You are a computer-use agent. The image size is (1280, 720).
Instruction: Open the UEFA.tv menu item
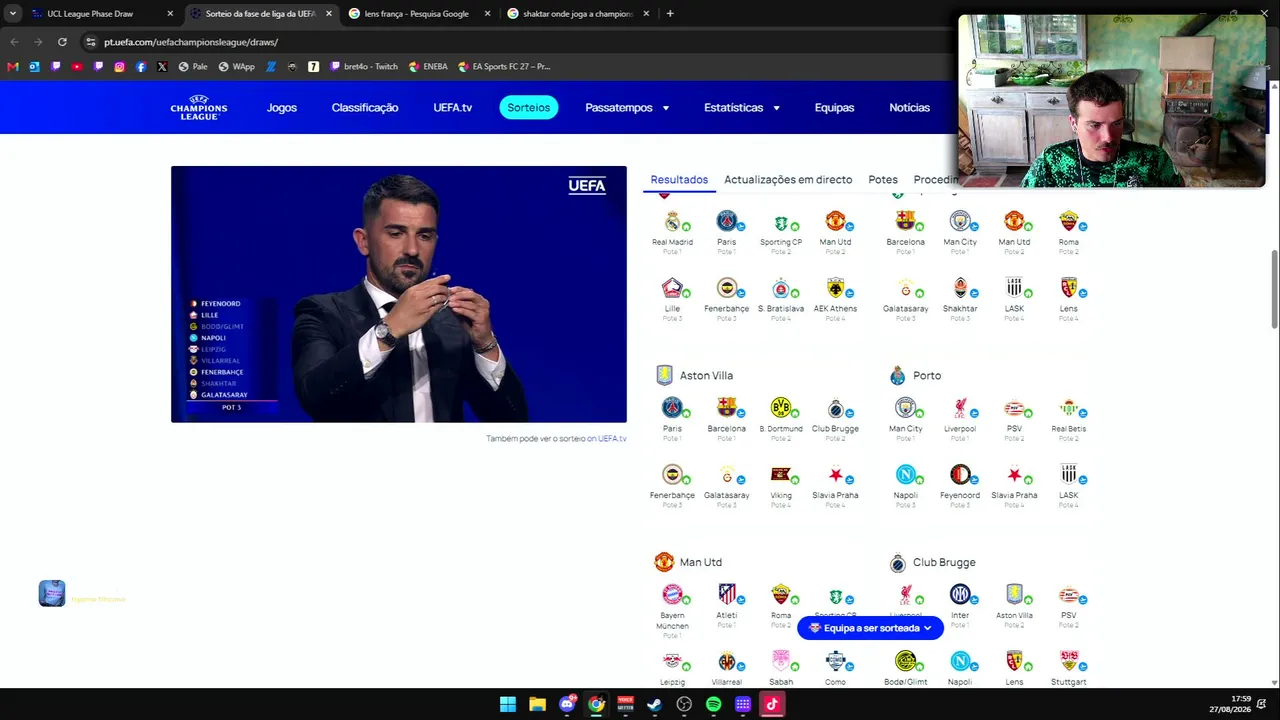click(x=453, y=108)
